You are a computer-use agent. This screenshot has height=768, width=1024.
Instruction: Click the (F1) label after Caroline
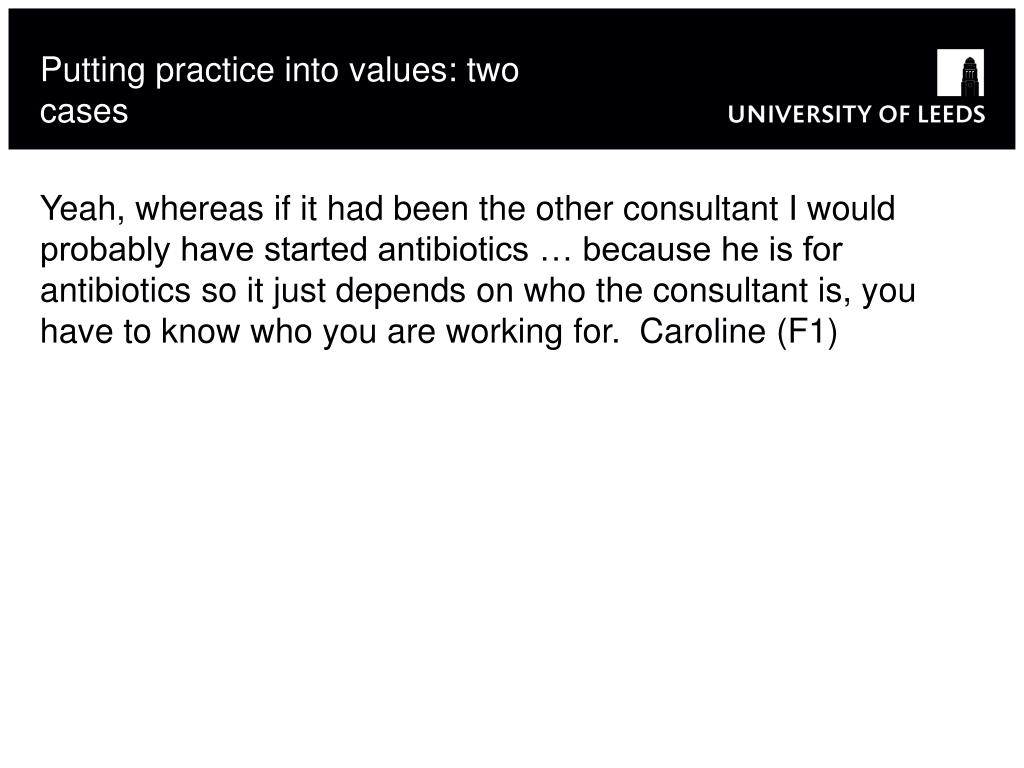coord(807,332)
